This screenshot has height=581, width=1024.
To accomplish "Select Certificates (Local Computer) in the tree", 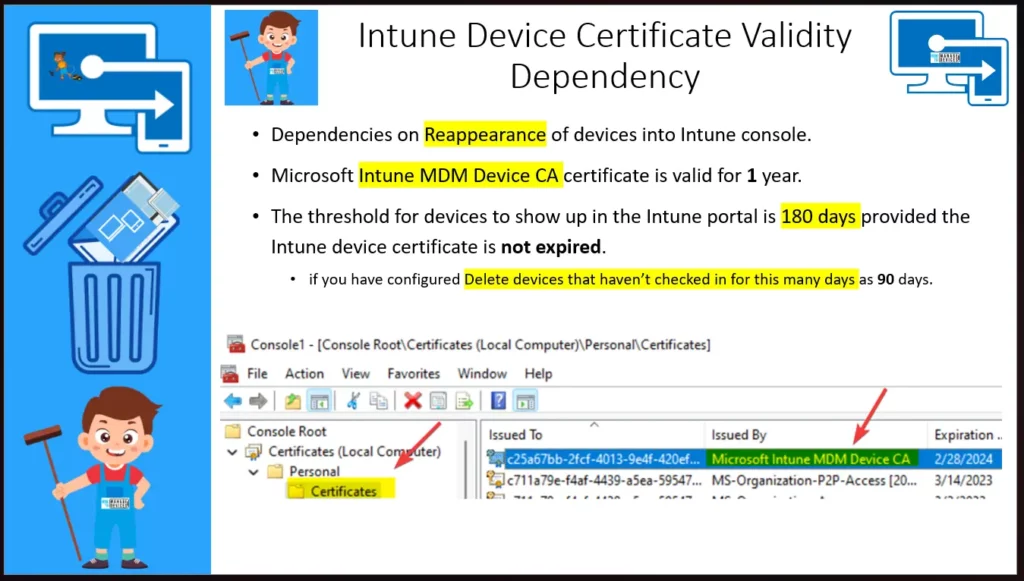I will coord(355,451).
